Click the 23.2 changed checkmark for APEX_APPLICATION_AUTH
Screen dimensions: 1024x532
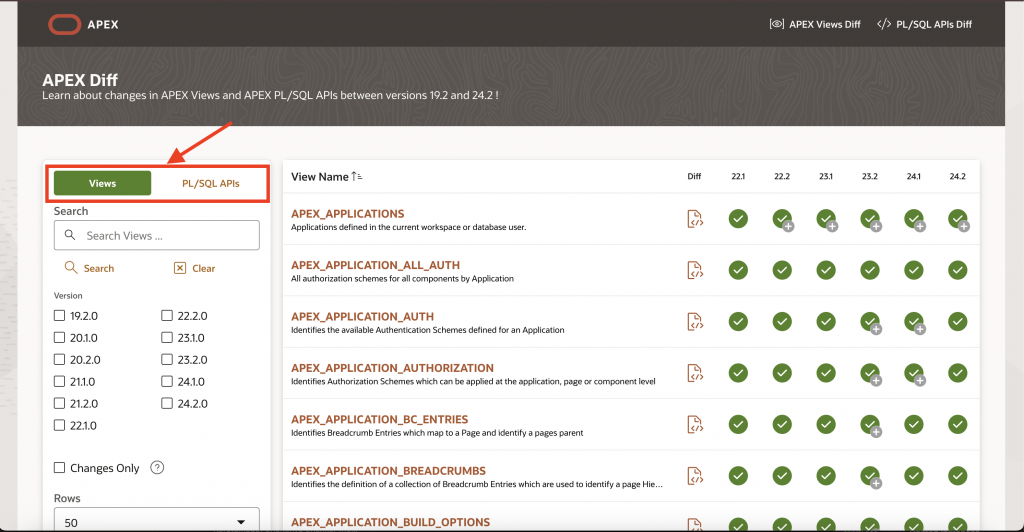tap(870, 322)
